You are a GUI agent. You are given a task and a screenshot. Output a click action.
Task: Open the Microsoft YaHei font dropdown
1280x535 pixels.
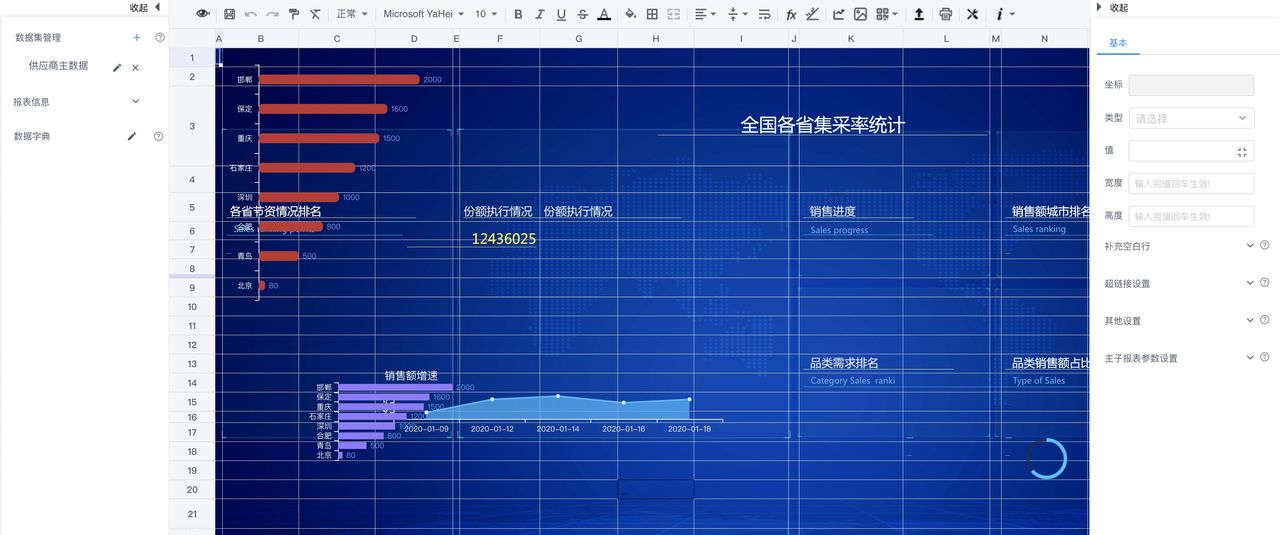pos(424,14)
